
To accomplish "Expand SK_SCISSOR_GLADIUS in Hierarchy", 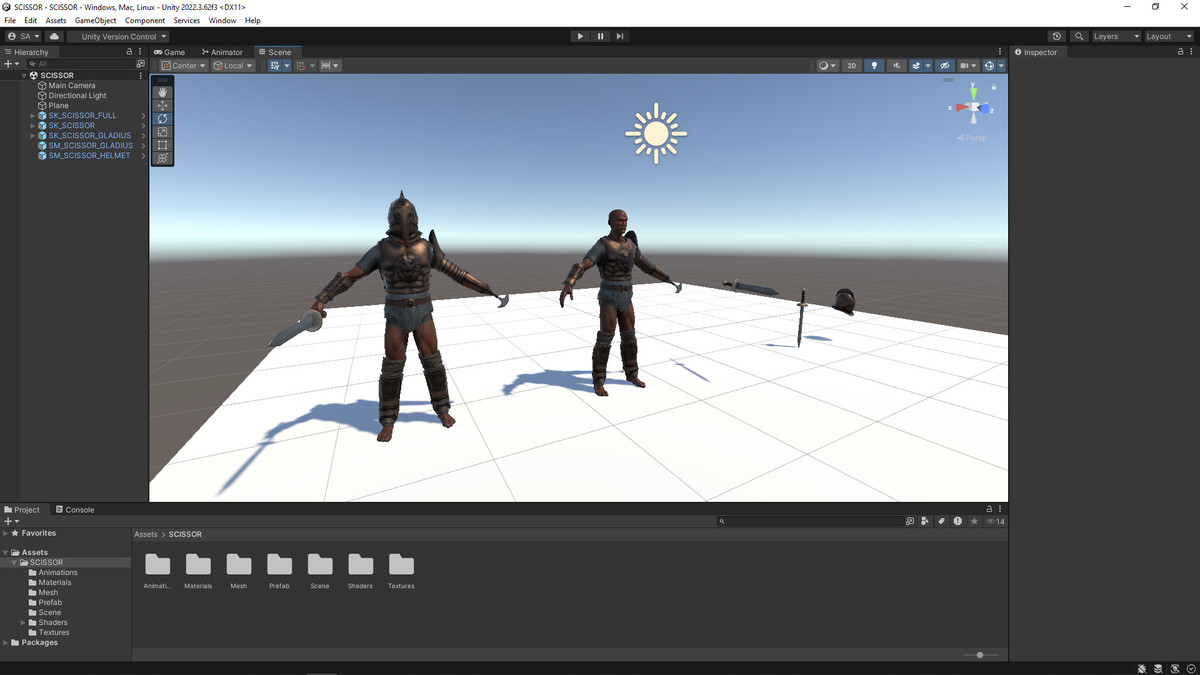I will pos(33,136).
